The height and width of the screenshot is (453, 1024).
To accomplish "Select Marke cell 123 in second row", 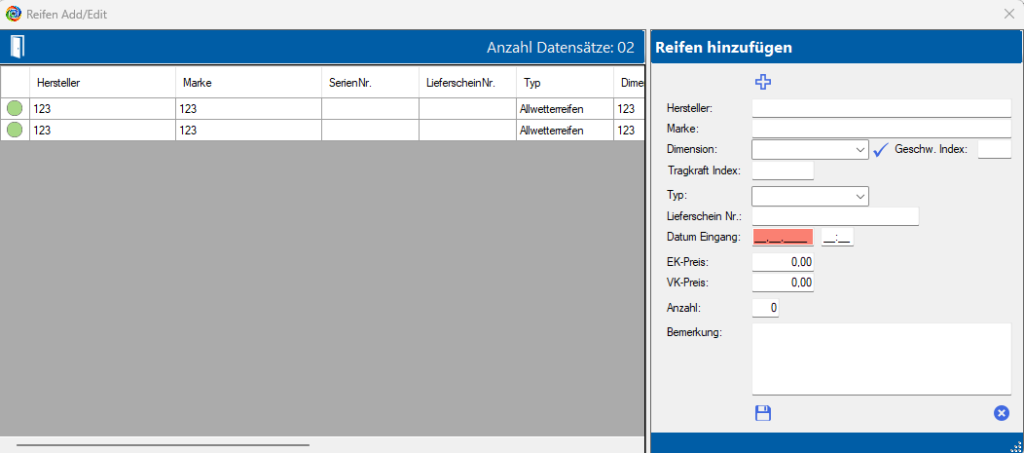I will pyautogui.click(x=248, y=130).
